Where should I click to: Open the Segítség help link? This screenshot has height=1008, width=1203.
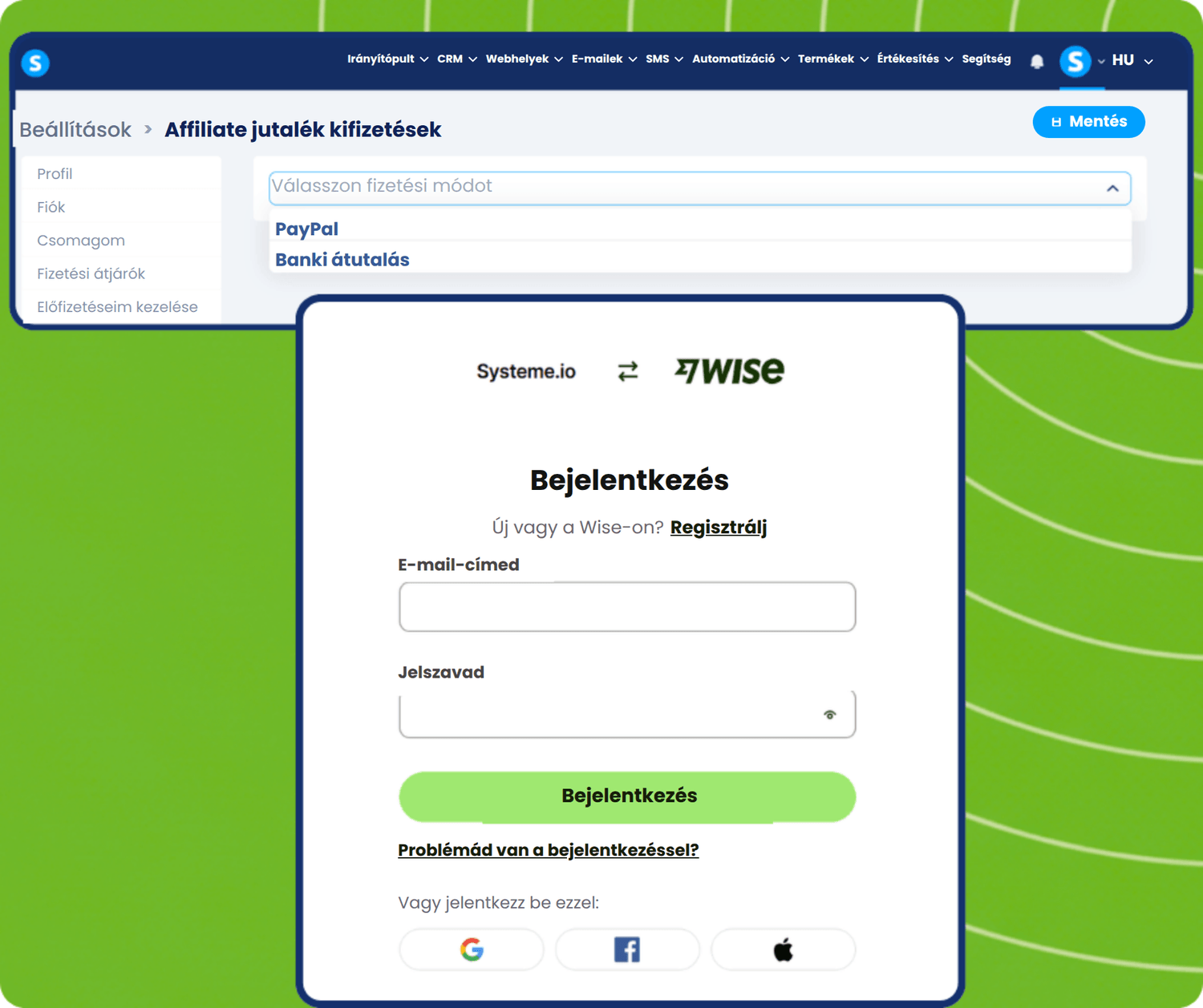[x=986, y=59]
